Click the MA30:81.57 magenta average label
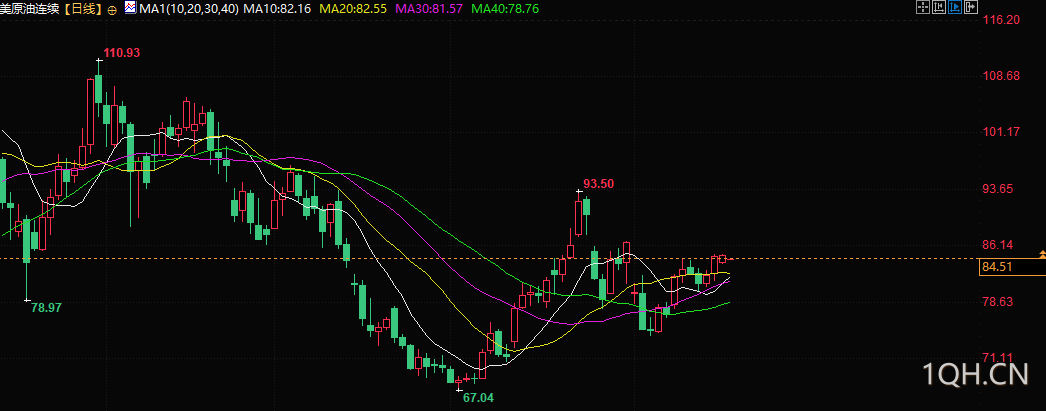 click(x=429, y=9)
